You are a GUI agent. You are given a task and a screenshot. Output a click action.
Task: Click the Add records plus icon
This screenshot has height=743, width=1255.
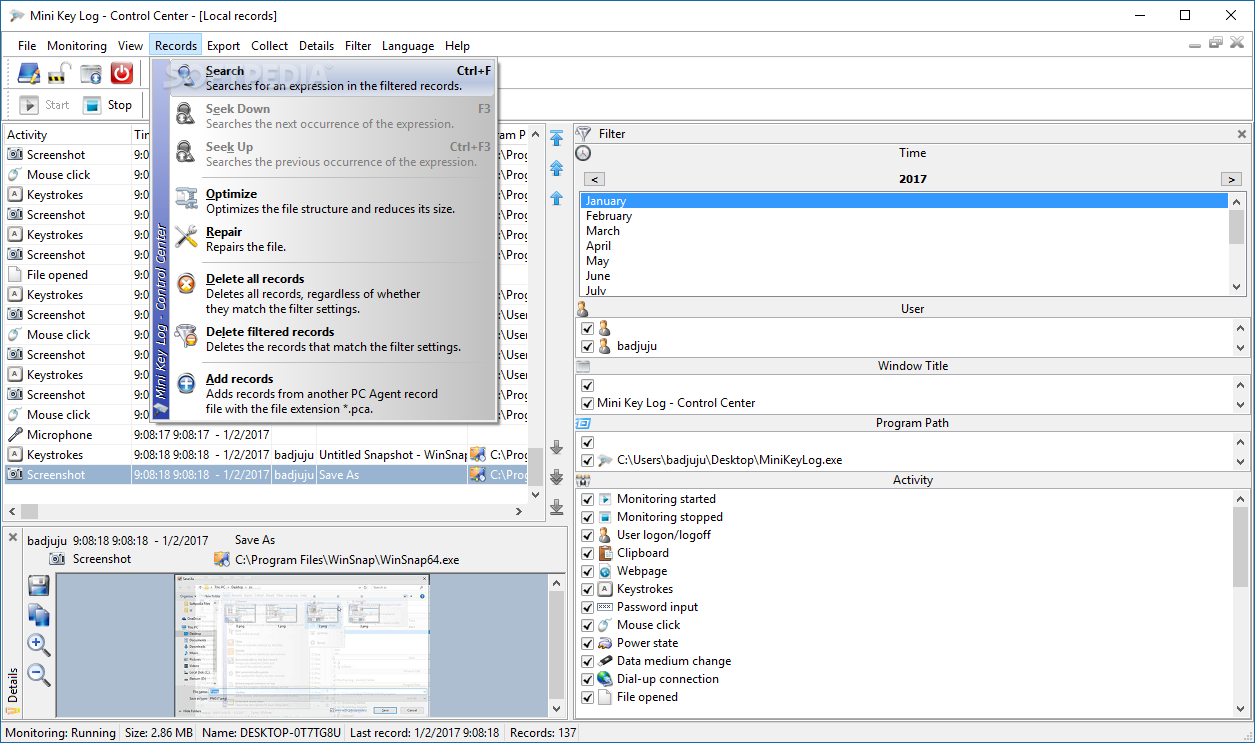[187, 385]
